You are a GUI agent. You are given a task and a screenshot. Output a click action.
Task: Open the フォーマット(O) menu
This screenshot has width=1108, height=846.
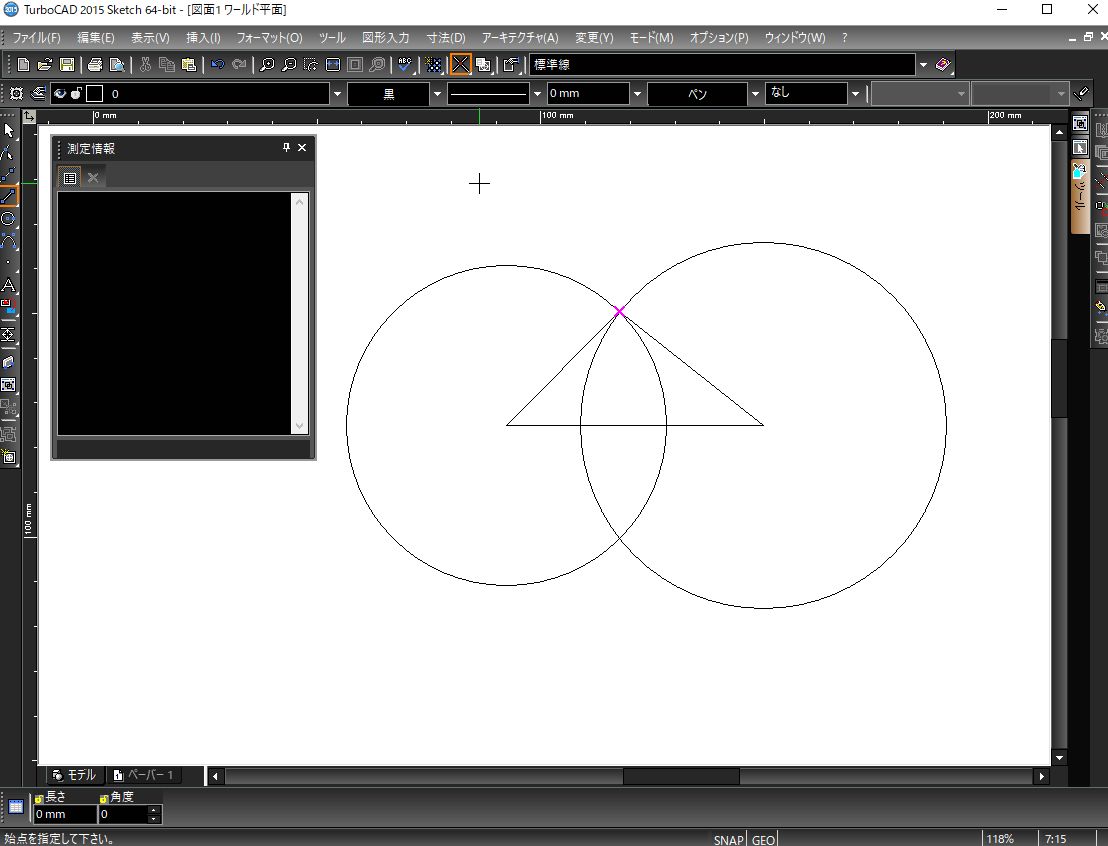269,37
